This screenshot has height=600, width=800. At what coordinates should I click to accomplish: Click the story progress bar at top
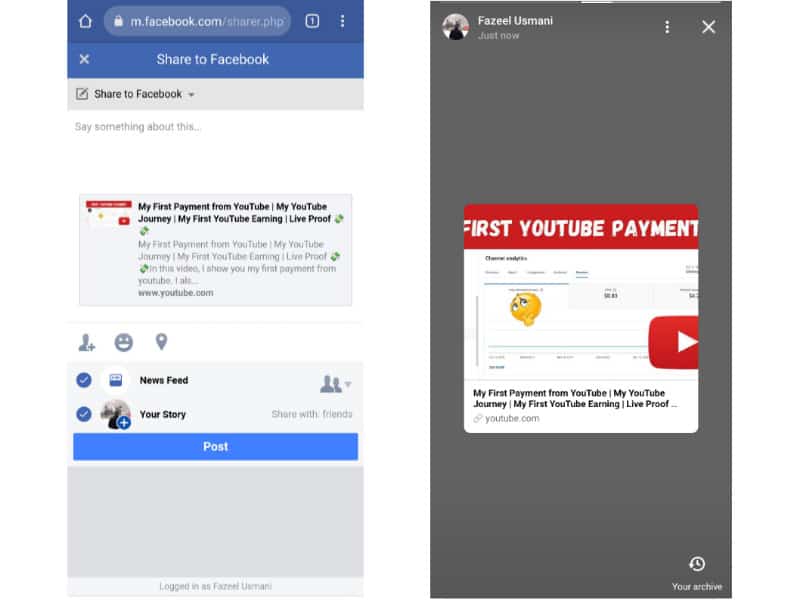(652, 2)
